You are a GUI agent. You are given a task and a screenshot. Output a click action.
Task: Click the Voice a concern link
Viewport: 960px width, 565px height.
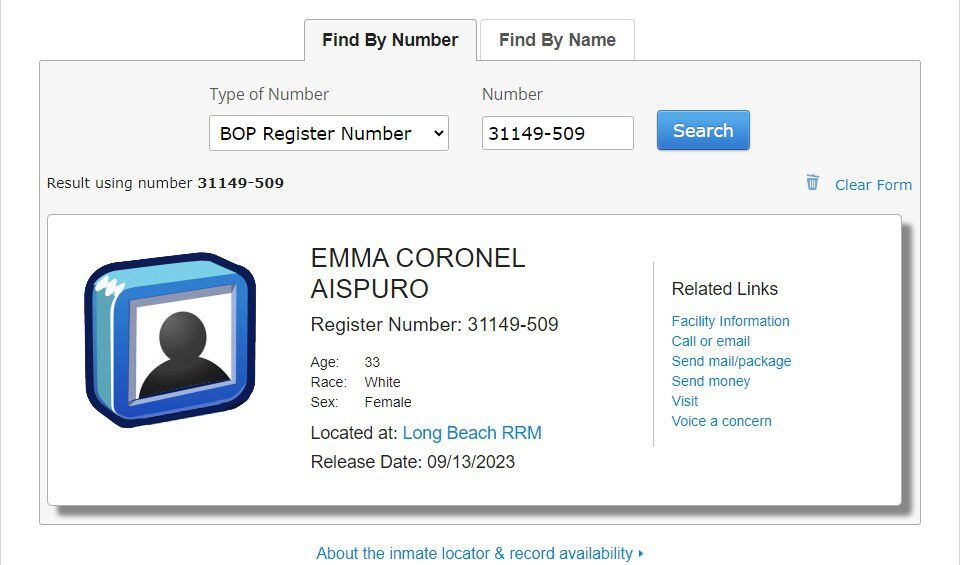click(x=721, y=421)
